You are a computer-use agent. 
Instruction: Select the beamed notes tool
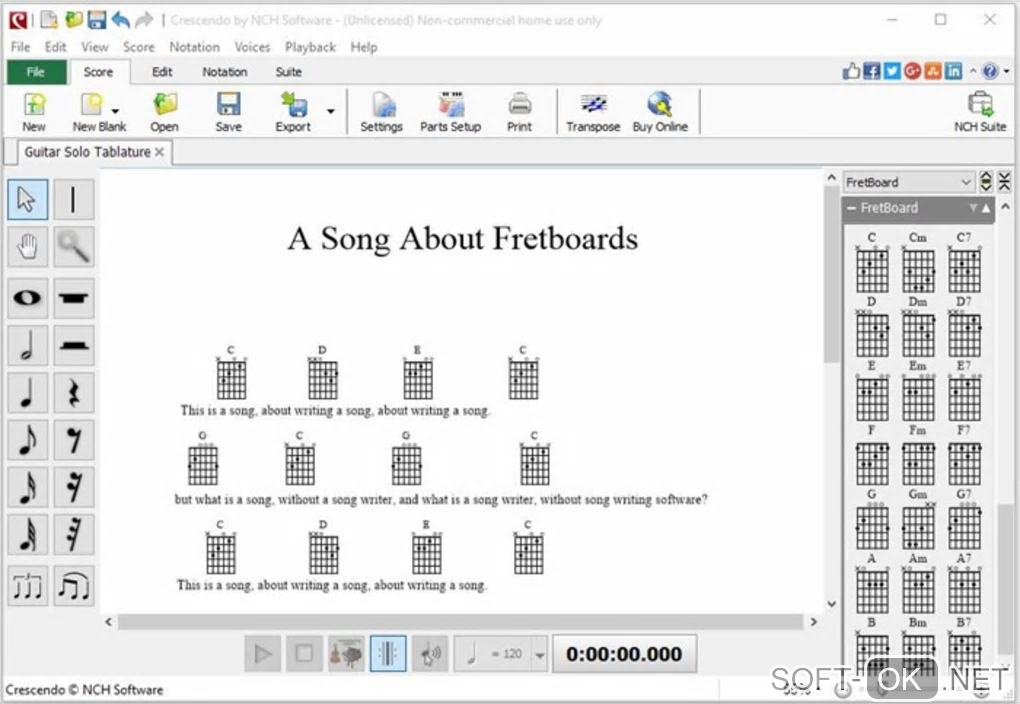point(74,586)
